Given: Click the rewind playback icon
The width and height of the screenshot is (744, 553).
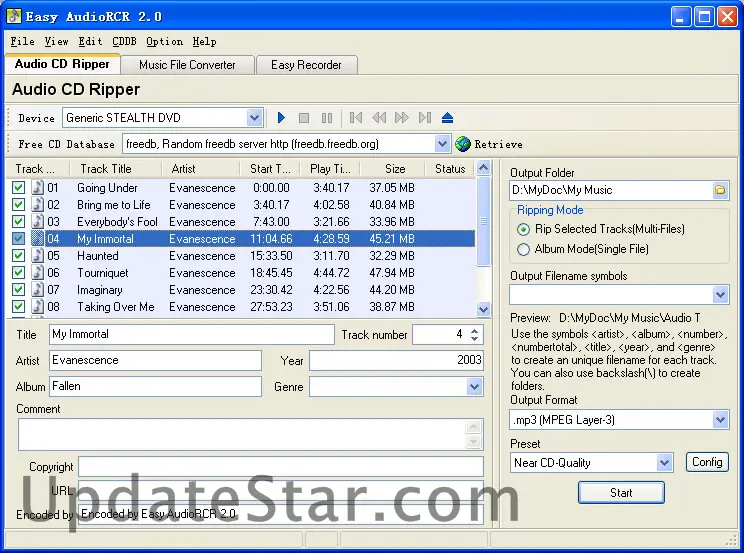Looking at the screenshot, I should pos(379,118).
